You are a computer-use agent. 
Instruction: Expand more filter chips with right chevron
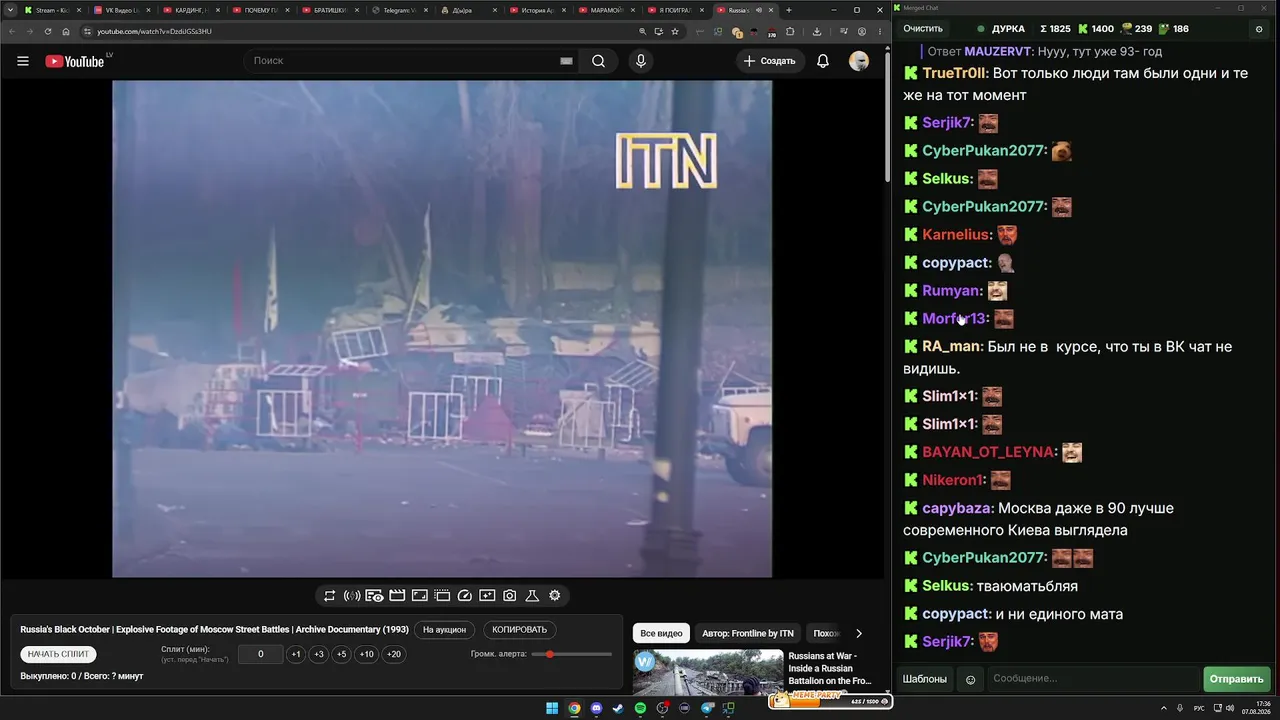coord(858,633)
